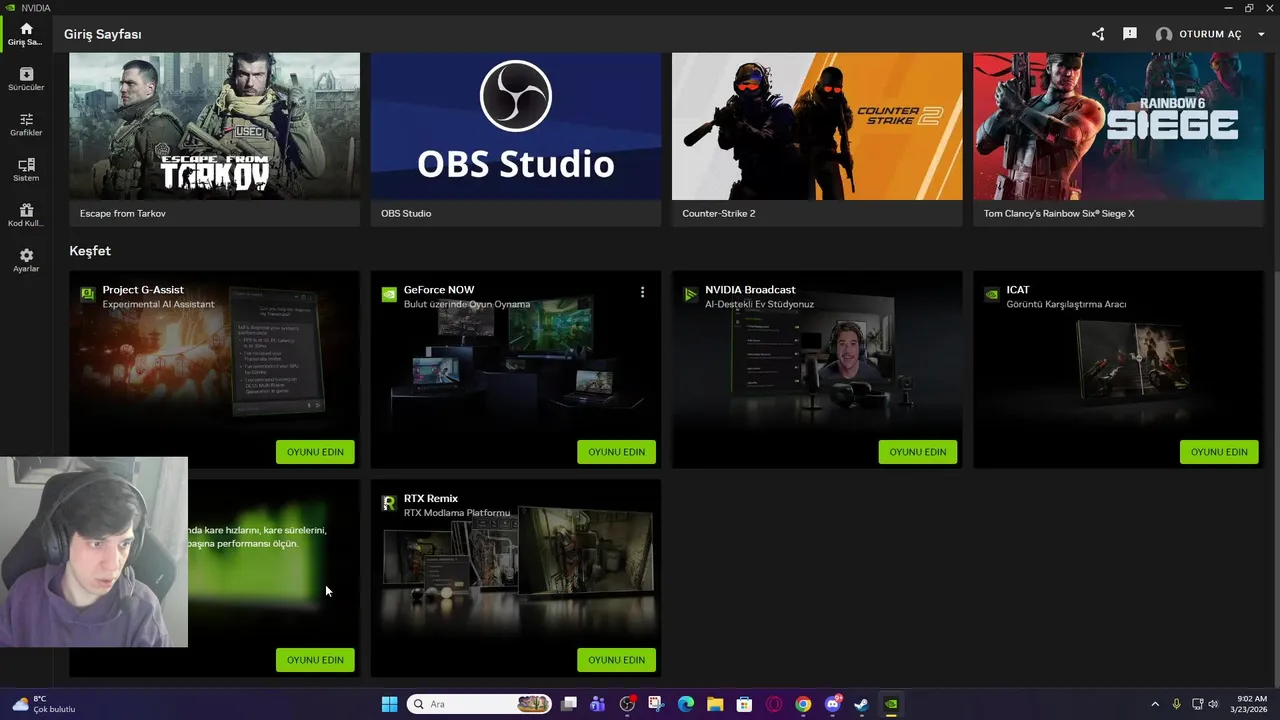Click the feedback notification icon in header

[1130, 34]
